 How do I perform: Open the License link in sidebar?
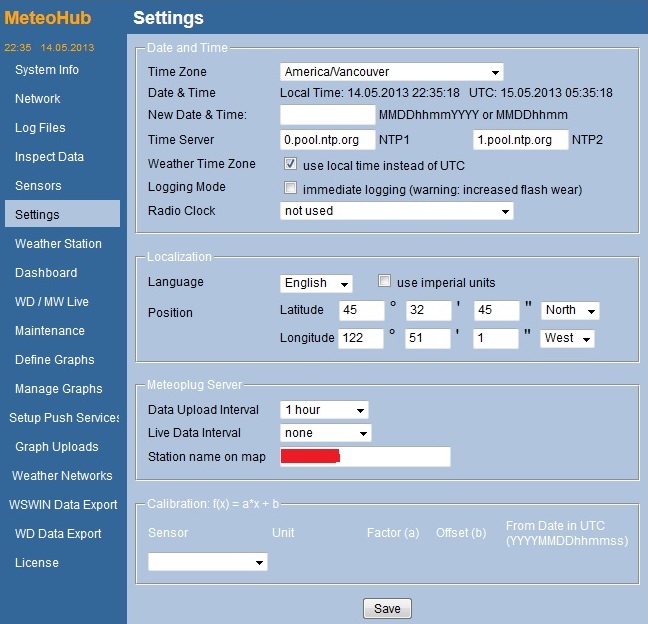(37, 563)
